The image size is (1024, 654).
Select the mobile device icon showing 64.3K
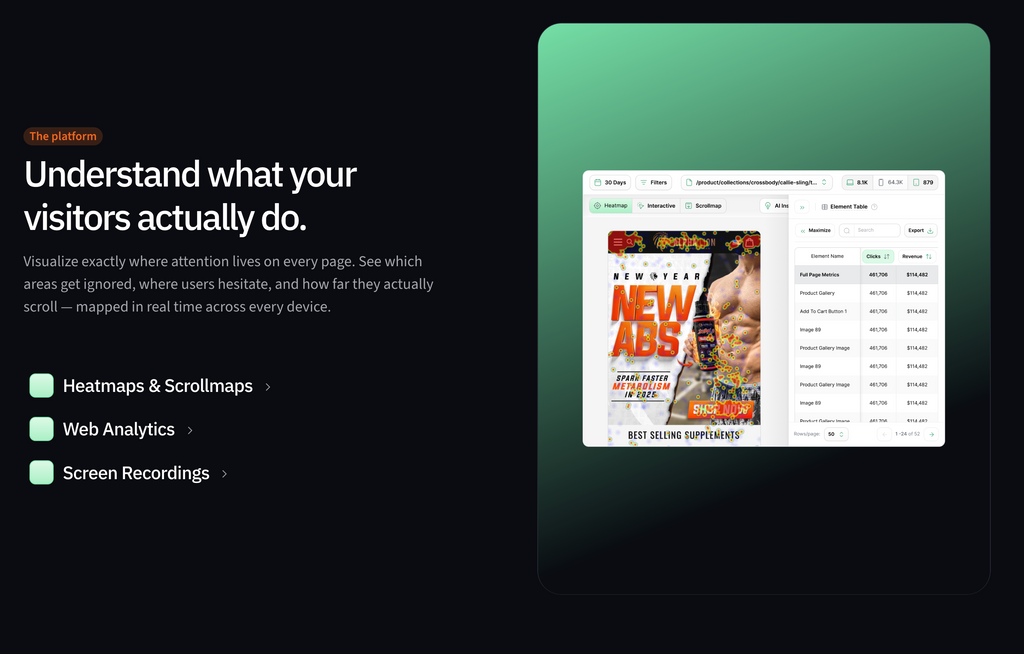point(891,182)
